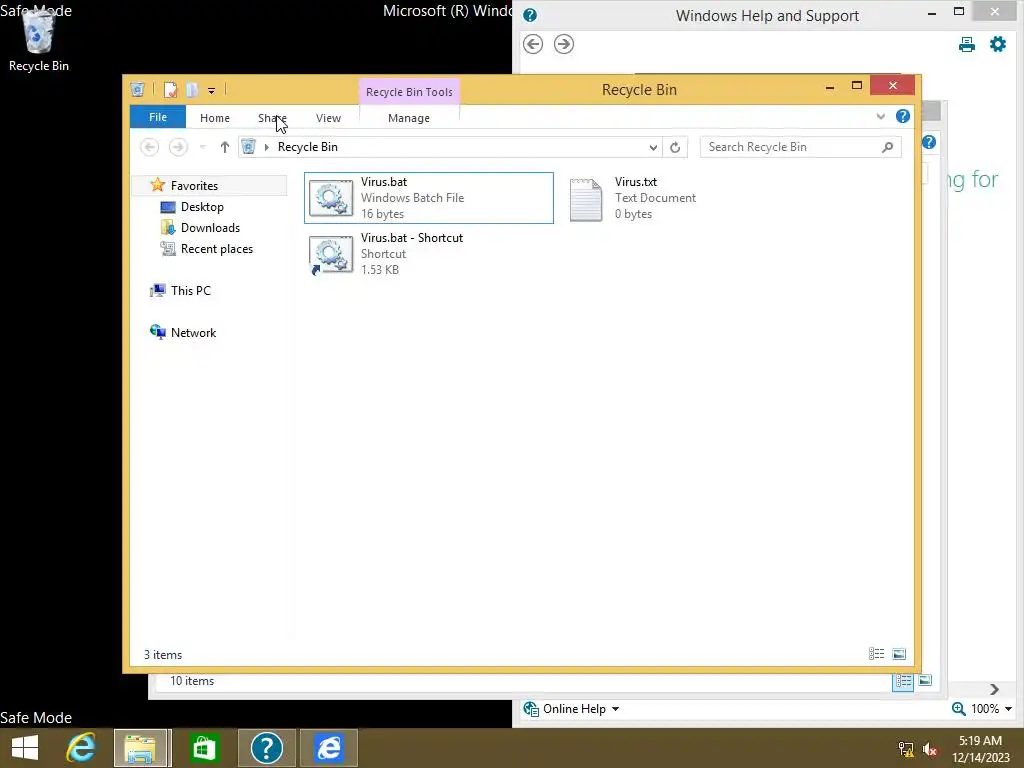Go forward in Windows Help and Support
Screen dimensions: 1024x768
[564, 44]
